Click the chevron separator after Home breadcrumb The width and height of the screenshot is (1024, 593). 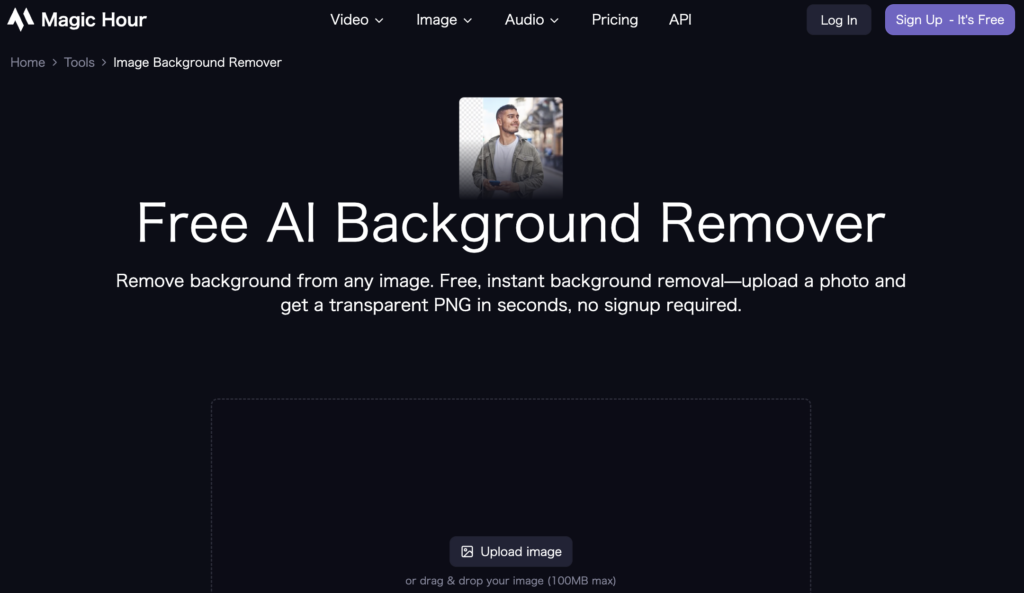(54, 63)
